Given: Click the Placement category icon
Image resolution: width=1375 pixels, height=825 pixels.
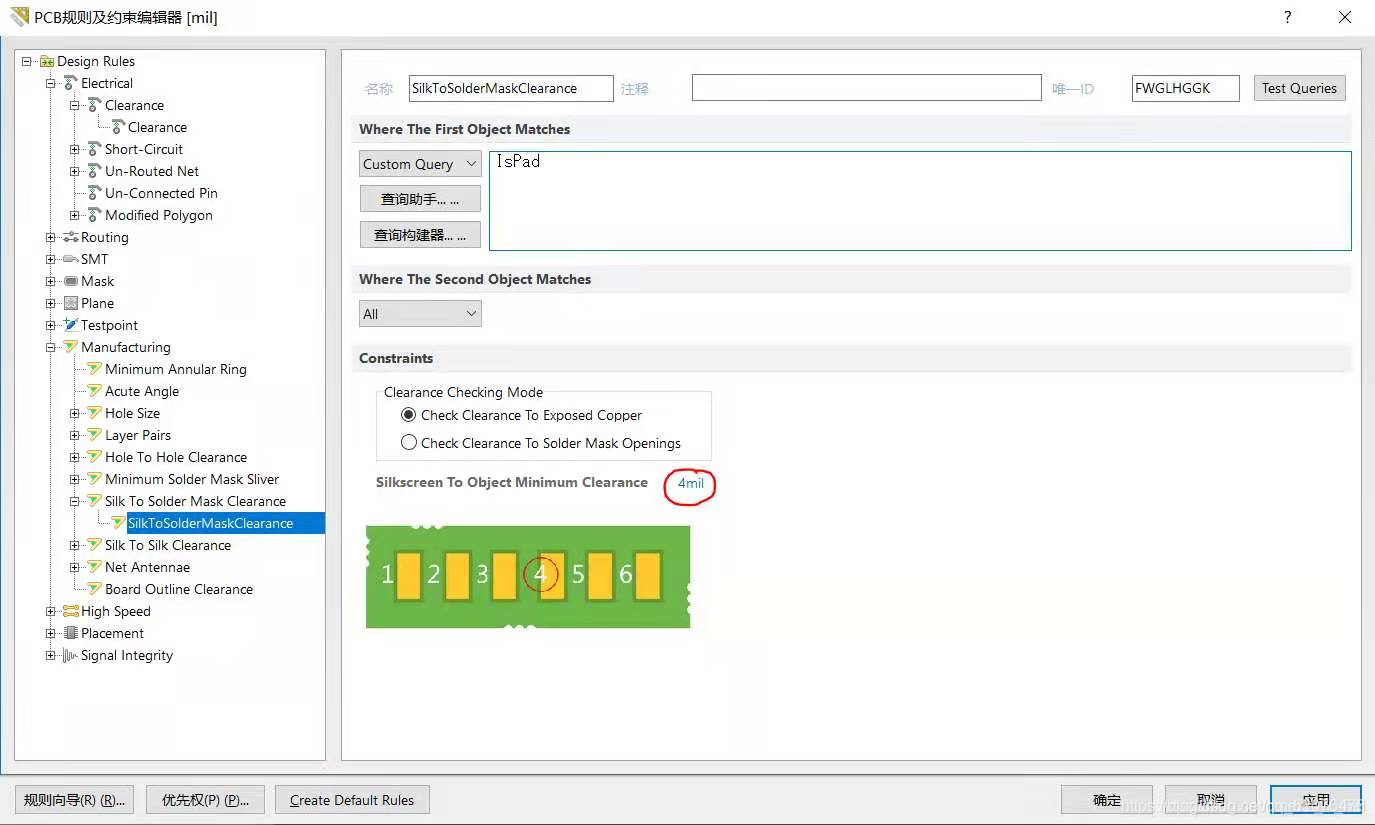Looking at the screenshot, I should (x=71, y=633).
